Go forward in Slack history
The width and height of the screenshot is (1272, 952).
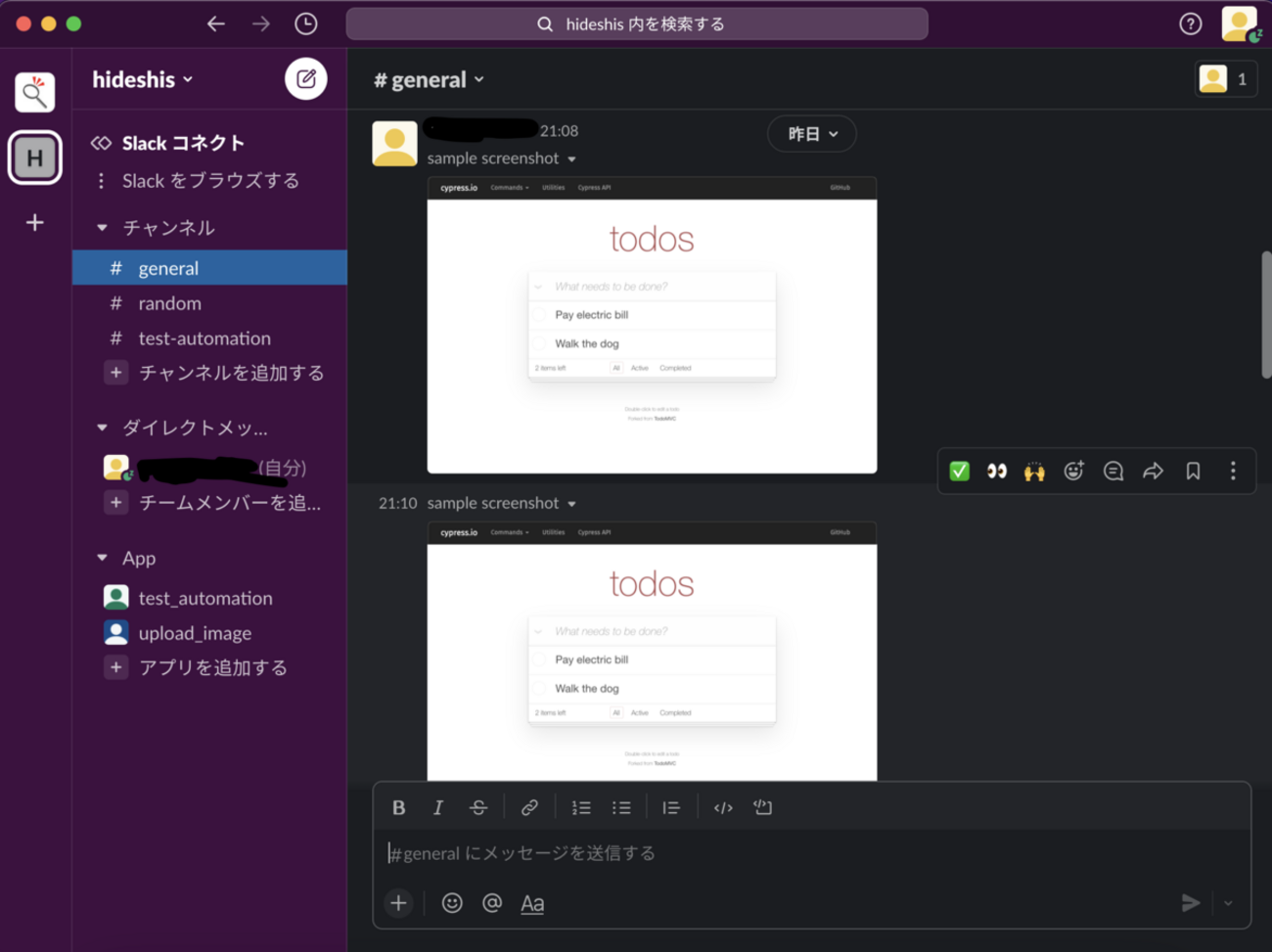coord(260,23)
